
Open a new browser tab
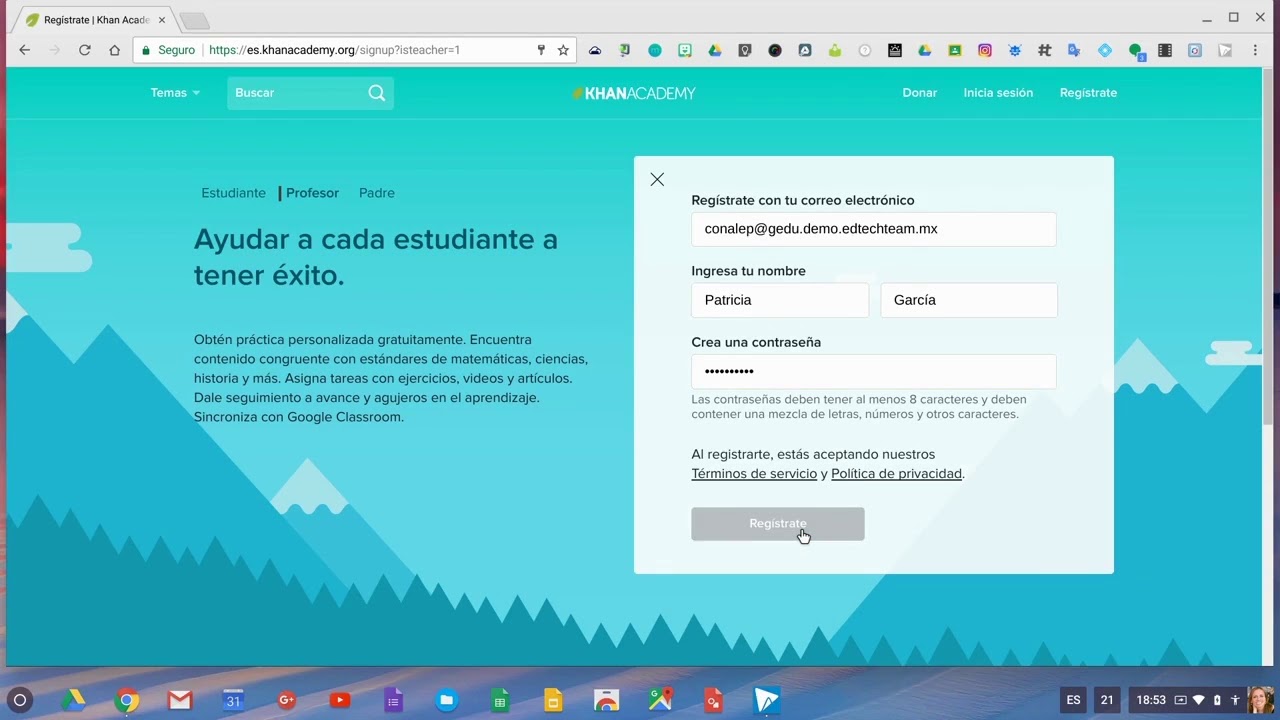pos(194,21)
